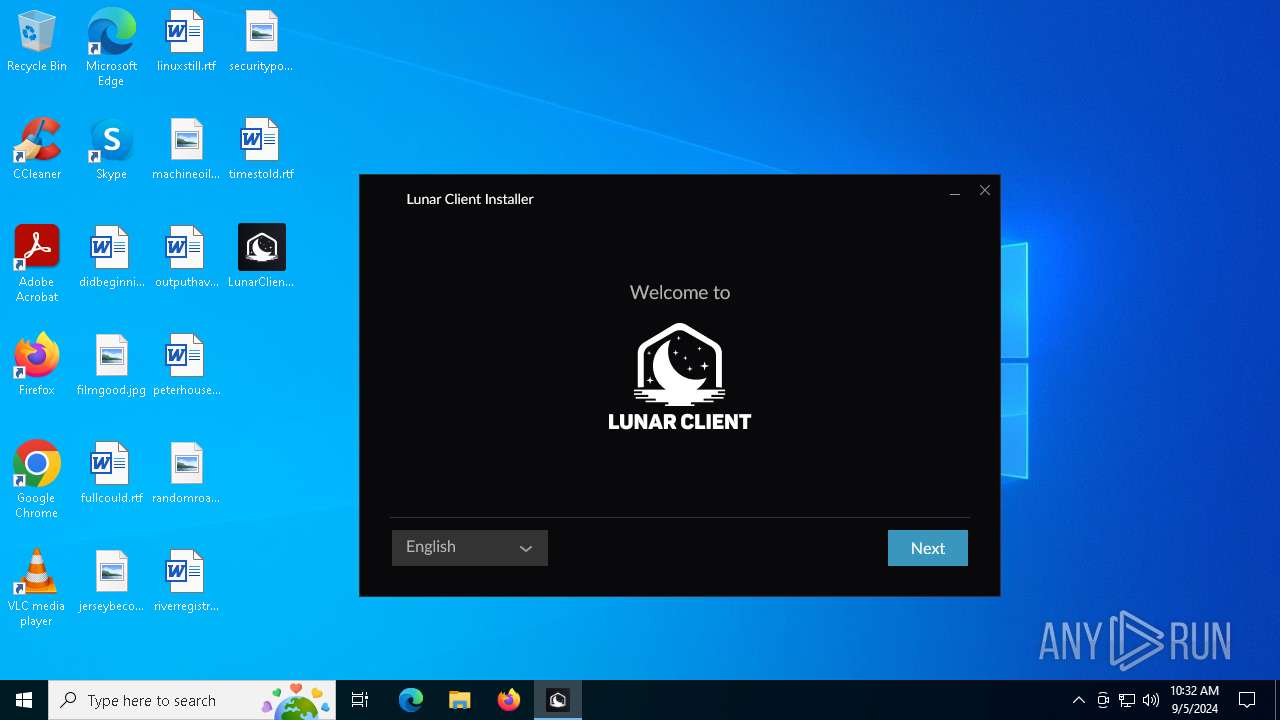Select randomroa... image file icon
Screen dimensions: 1280x720
pyautogui.click(x=186, y=473)
